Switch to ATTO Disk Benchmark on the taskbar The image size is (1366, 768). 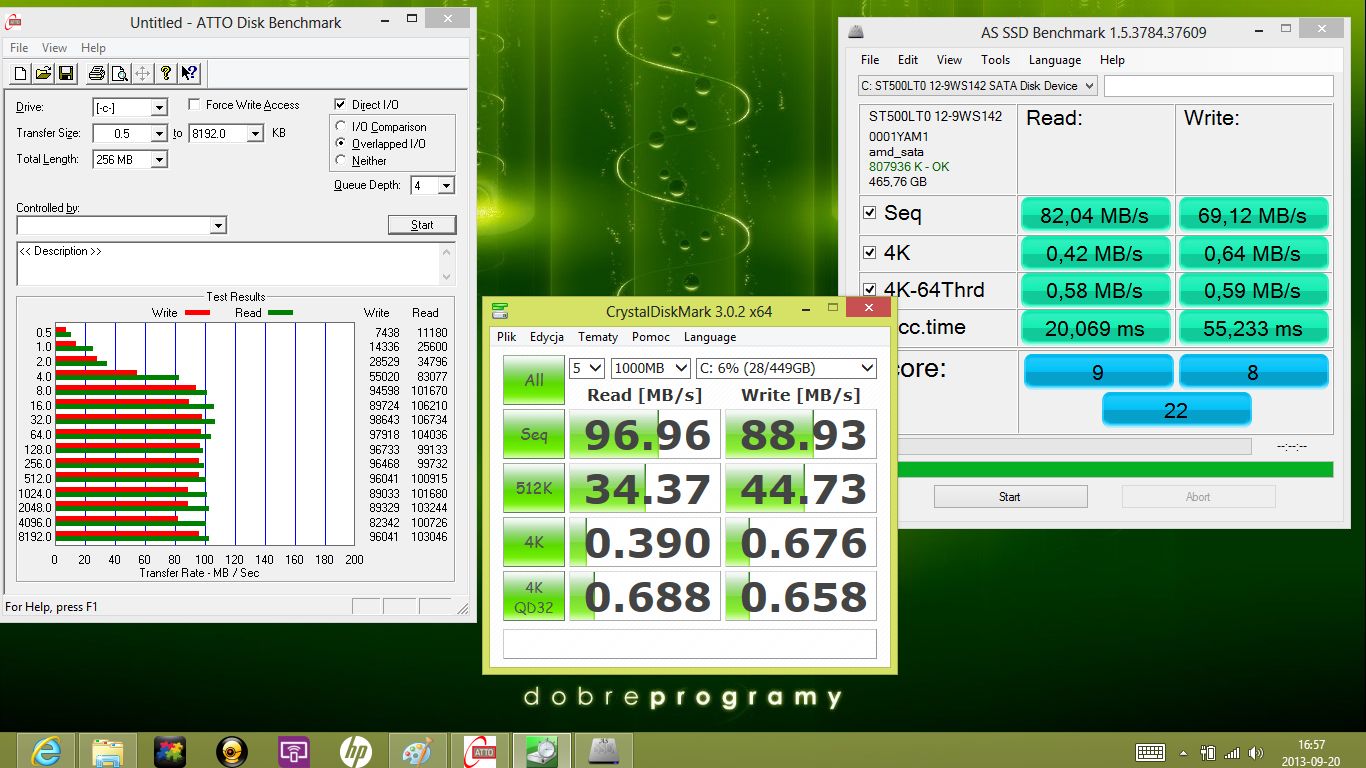click(x=480, y=750)
